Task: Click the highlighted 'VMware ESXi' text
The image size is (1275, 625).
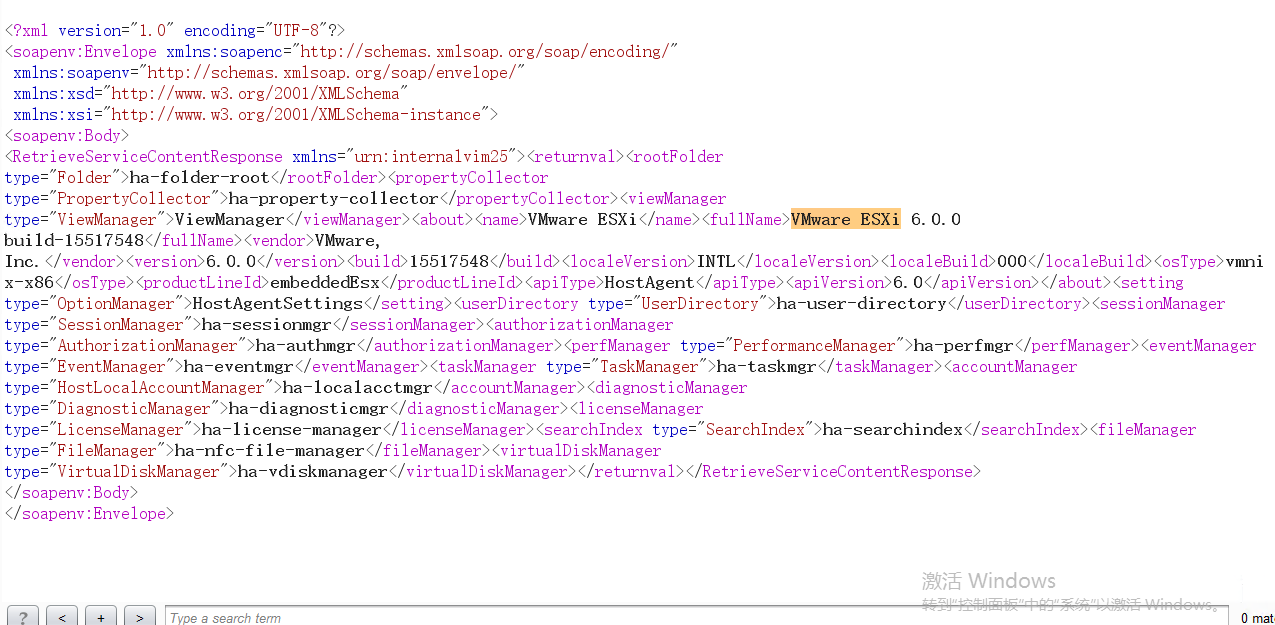Action: tap(845, 219)
